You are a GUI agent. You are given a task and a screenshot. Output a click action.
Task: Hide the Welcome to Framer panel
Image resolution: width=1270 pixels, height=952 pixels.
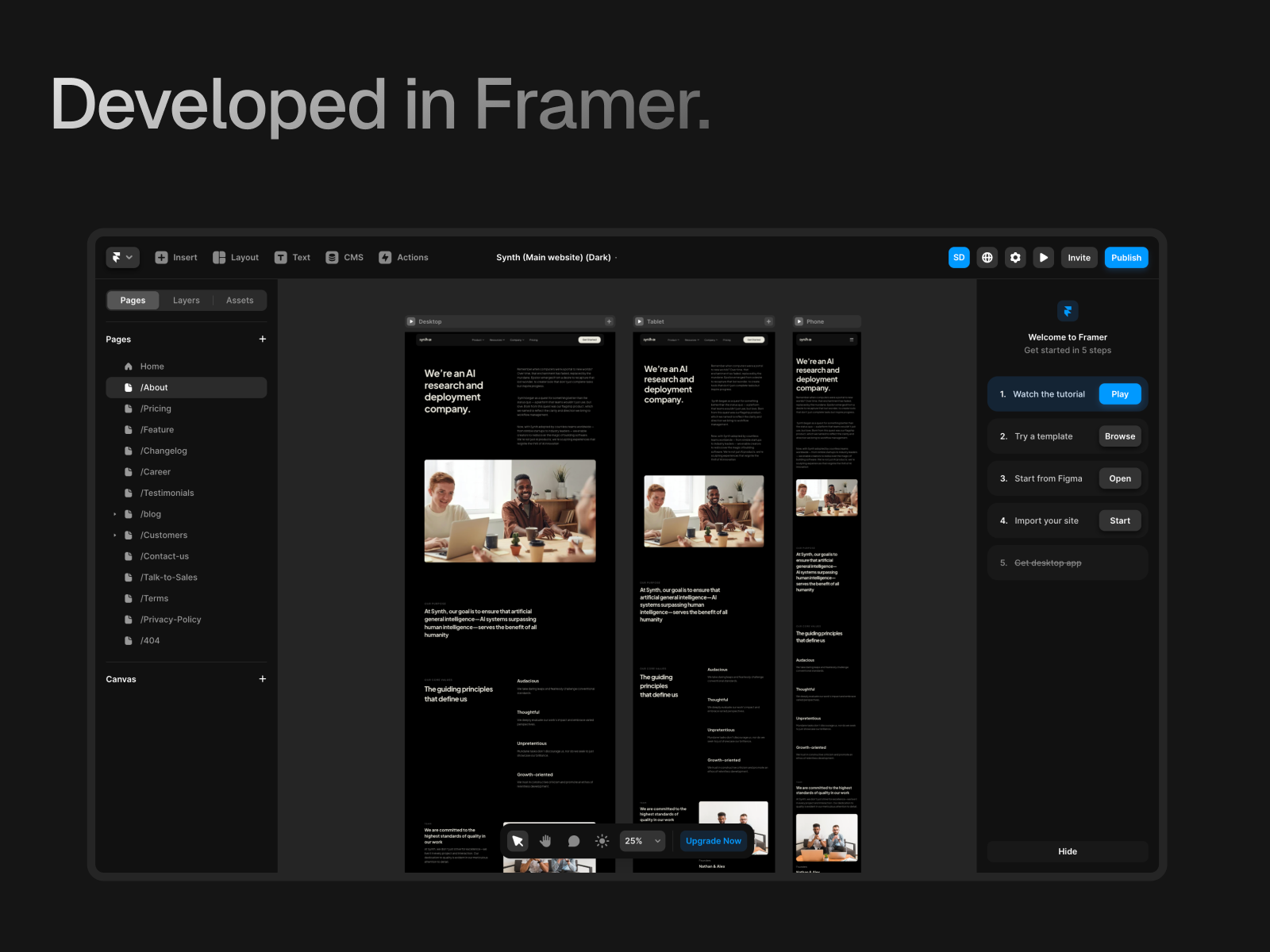[x=1068, y=851]
